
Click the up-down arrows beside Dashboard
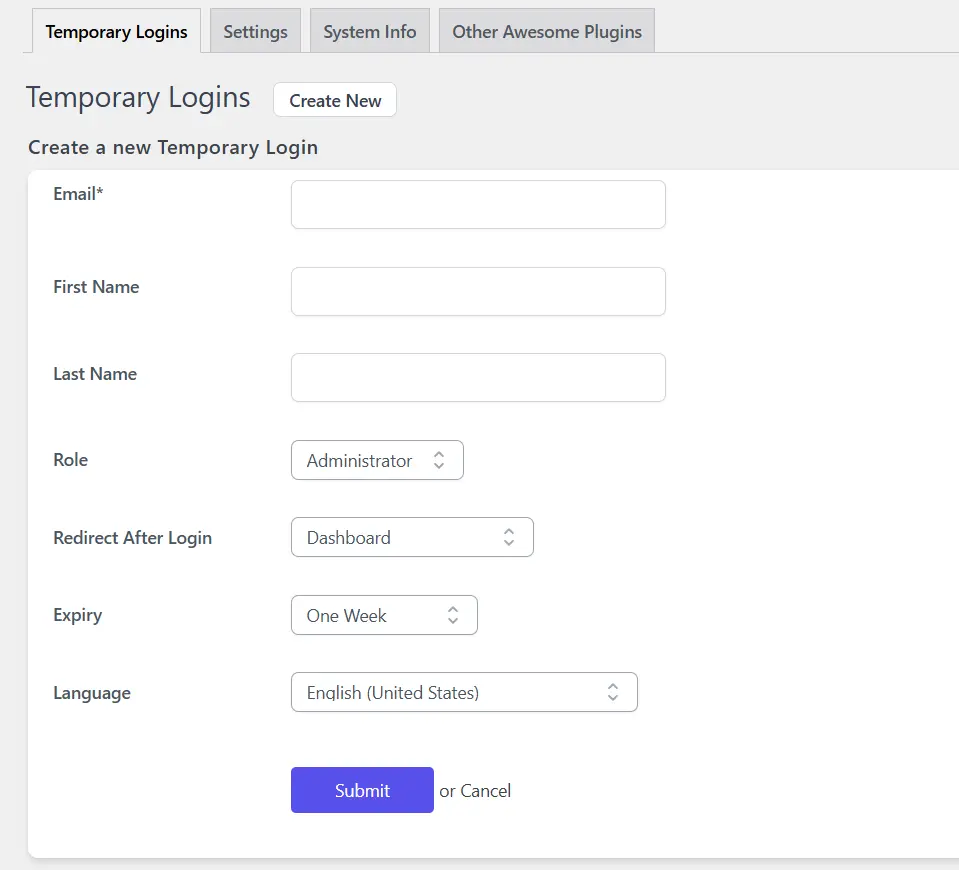tap(508, 537)
